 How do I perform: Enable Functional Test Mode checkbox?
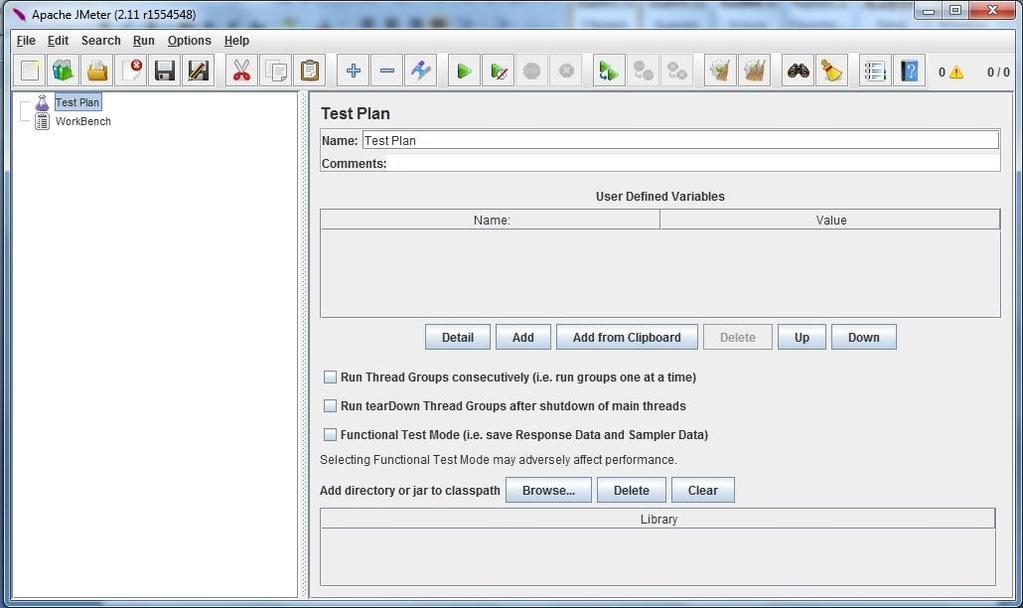(x=330, y=434)
